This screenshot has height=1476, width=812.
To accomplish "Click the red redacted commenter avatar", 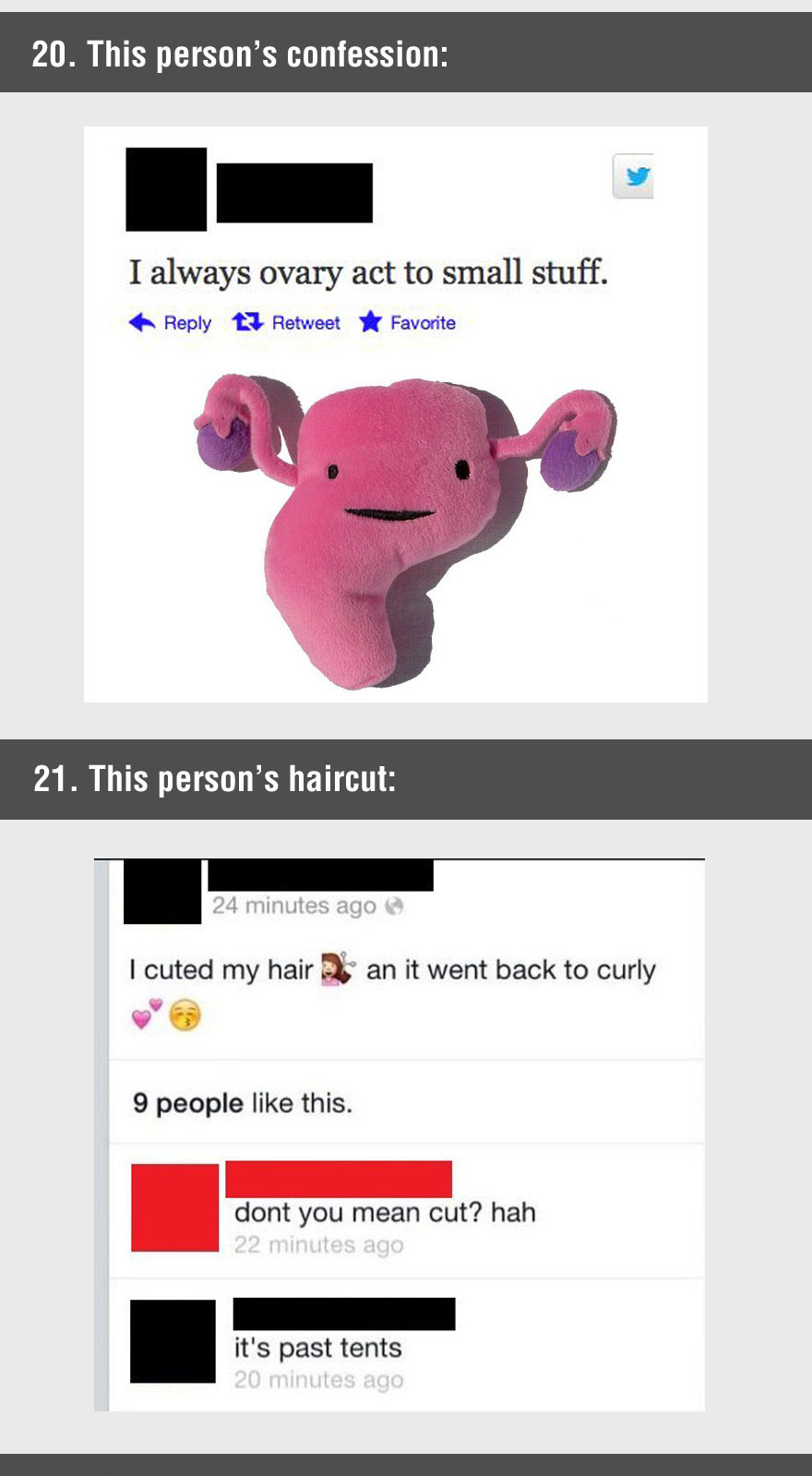I will tap(175, 1207).
